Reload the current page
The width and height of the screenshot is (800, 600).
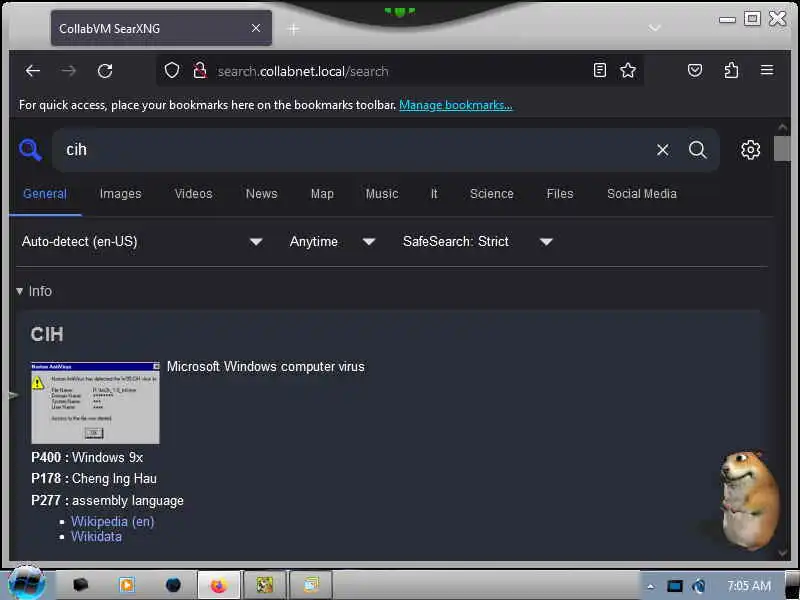click(105, 71)
